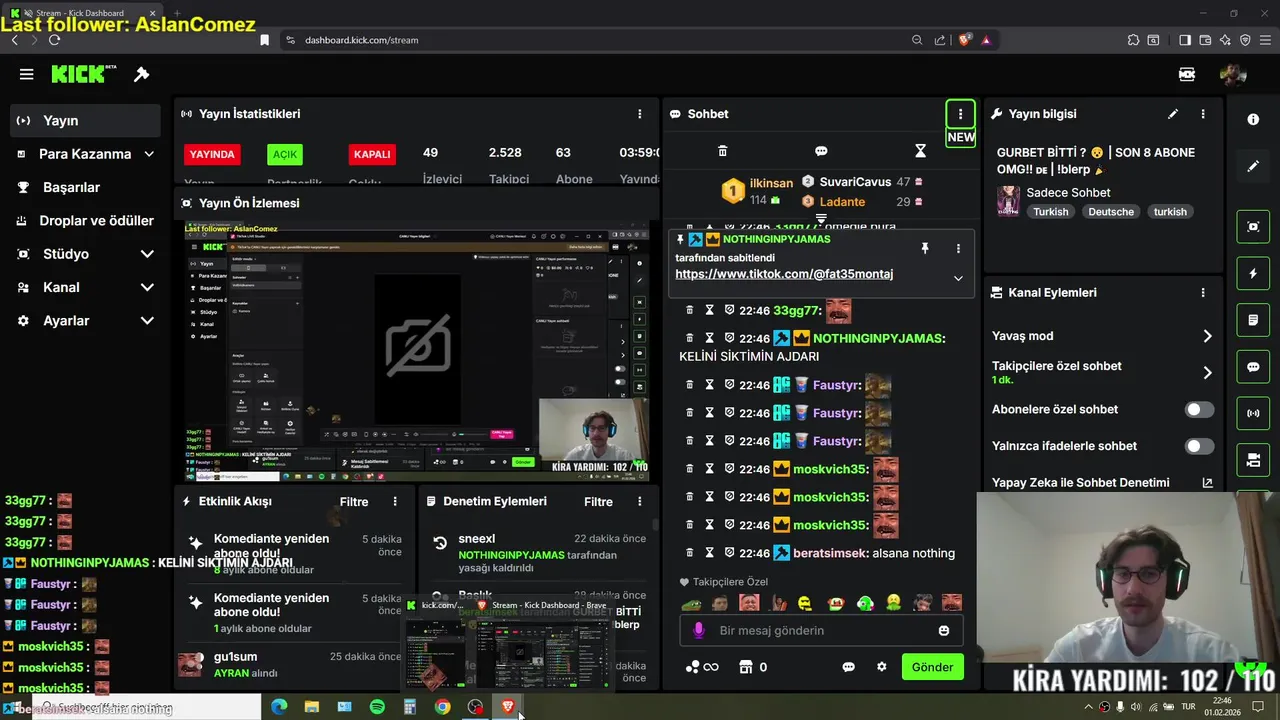Click the hourglass icon under Sohbet header
Viewport: 1280px width, 720px height.
click(921, 151)
